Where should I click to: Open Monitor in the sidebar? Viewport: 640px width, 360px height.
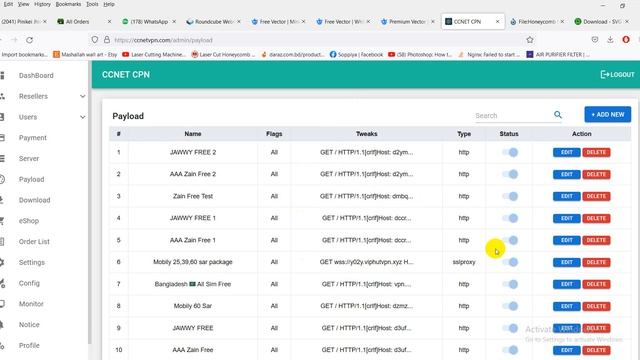click(x=31, y=304)
